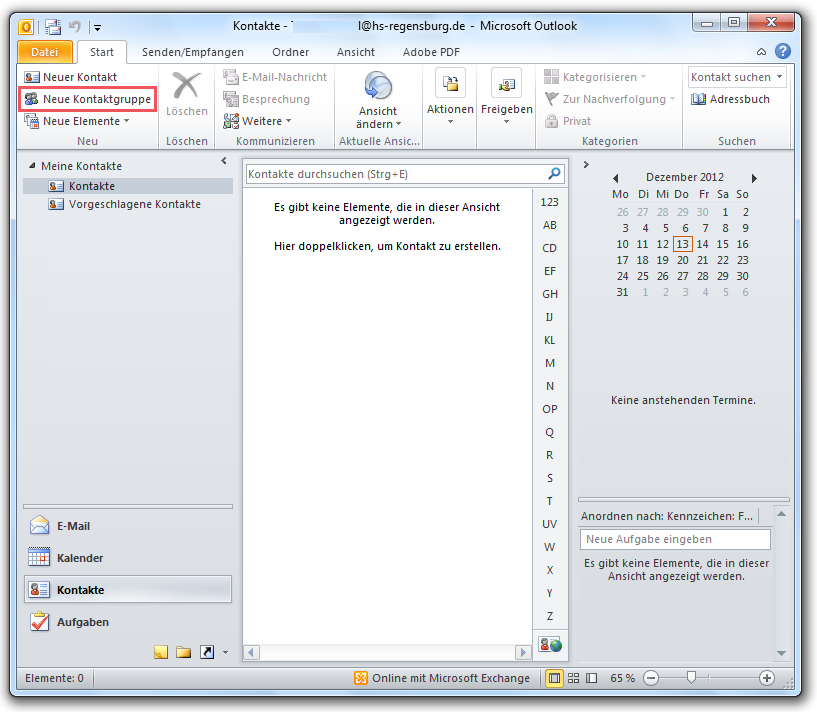Open Kalender navigation module
This screenshot has height=712, width=817.
point(128,558)
